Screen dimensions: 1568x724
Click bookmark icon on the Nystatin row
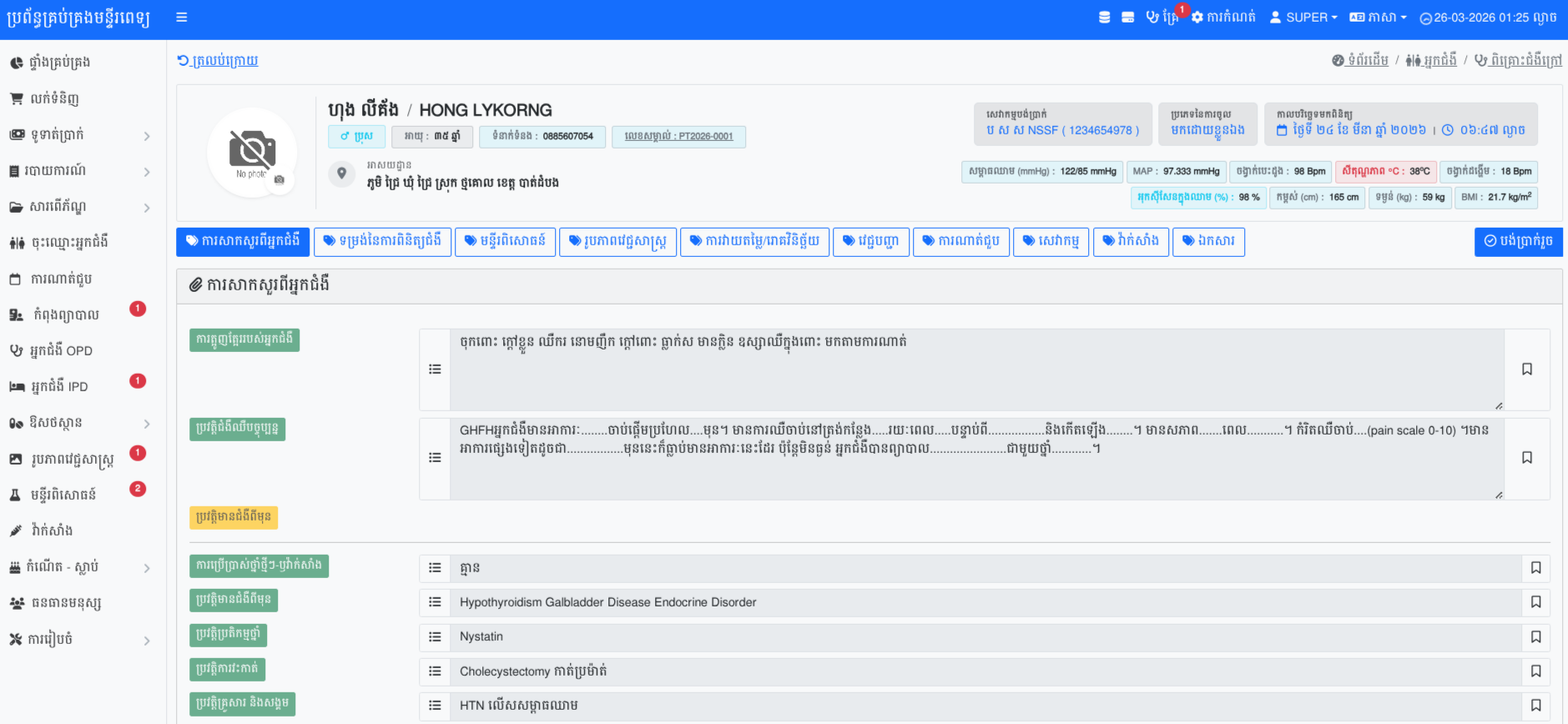(x=1535, y=637)
